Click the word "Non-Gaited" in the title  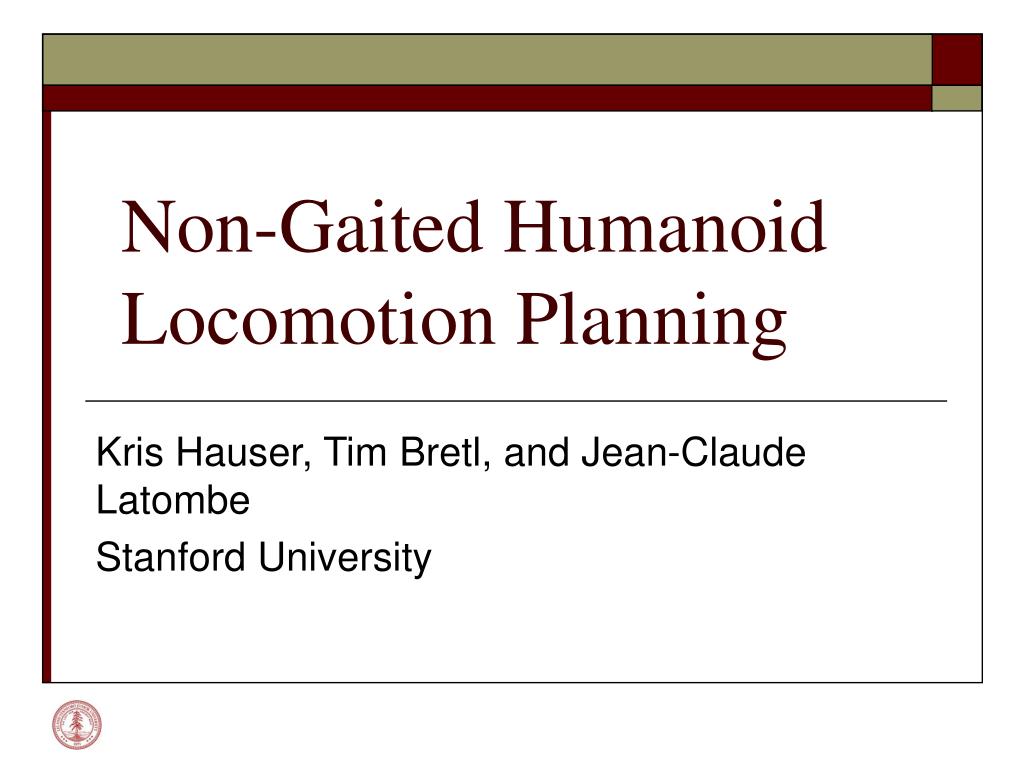pyautogui.click(x=302, y=227)
